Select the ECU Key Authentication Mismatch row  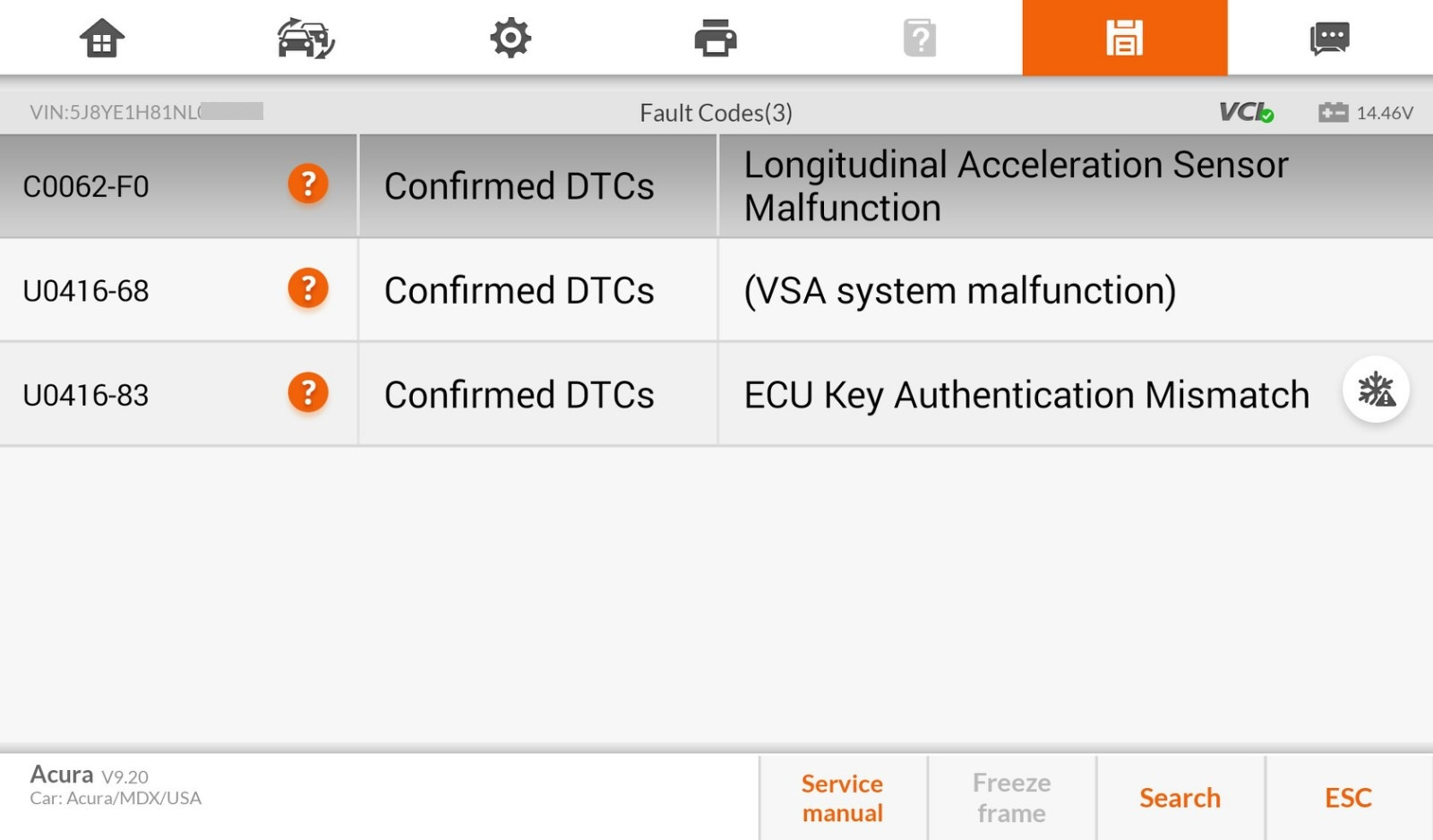(x=1025, y=395)
